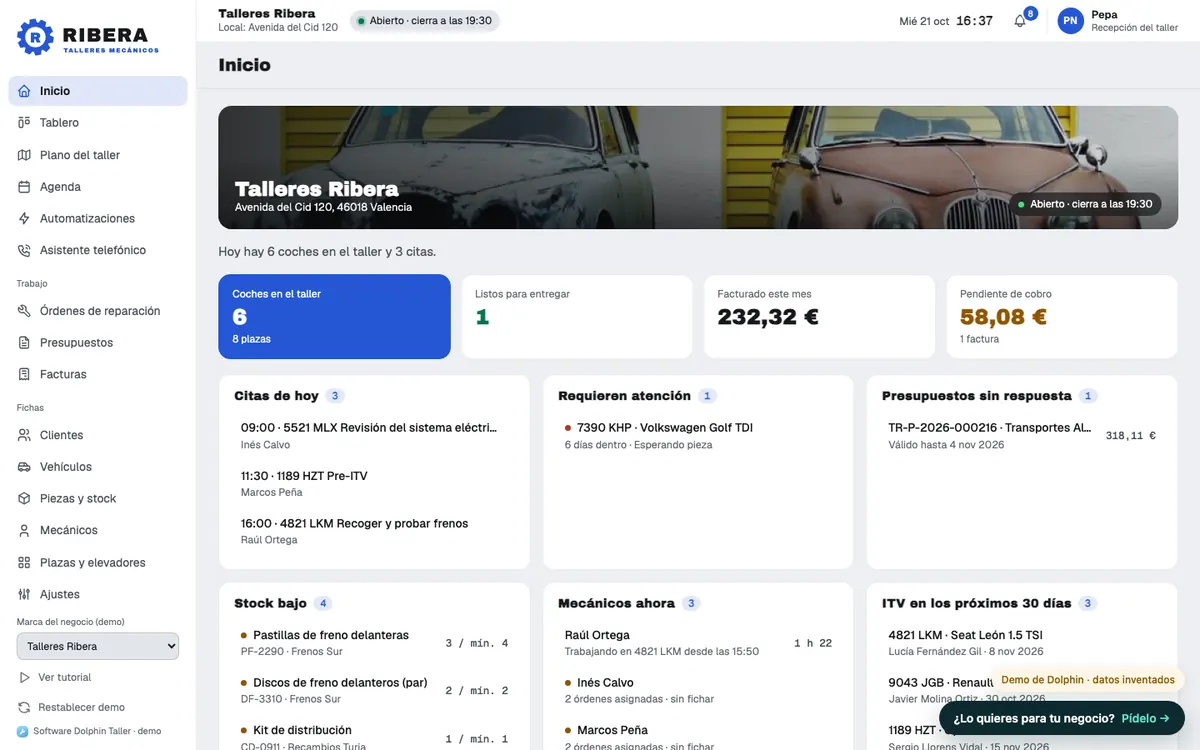Click Discos de freno delanteros (par) row
The image size is (1200, 750).
[x=373, y=690]
